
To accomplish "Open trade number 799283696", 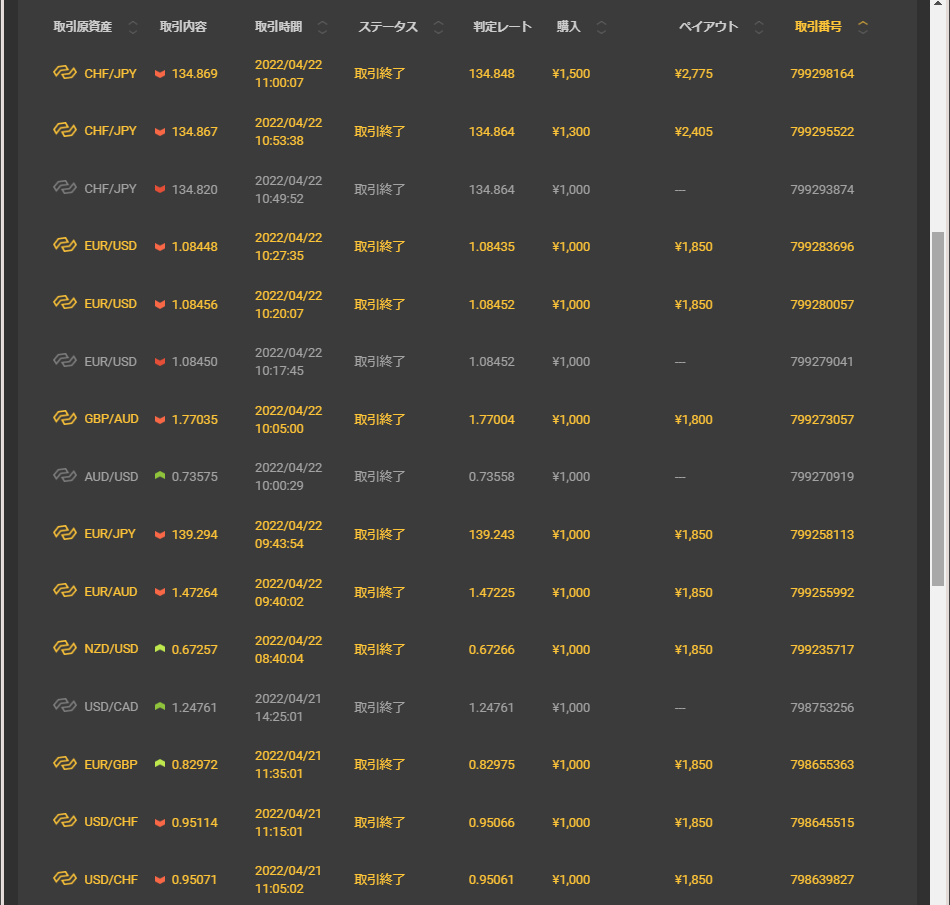I will 821,247.
